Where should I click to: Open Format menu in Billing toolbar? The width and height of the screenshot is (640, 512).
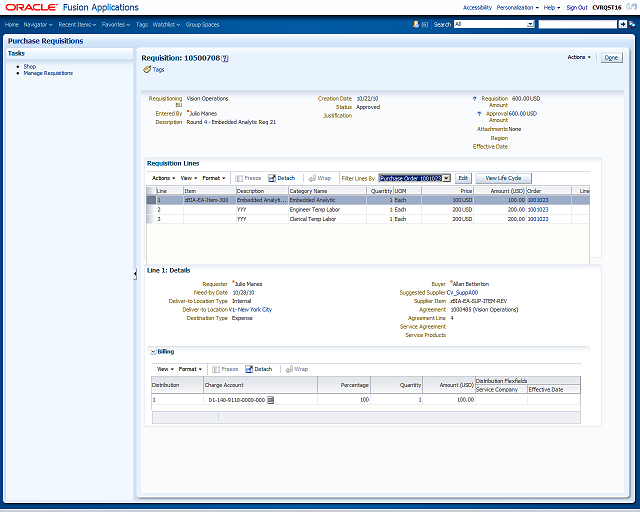tap(190, 369)
